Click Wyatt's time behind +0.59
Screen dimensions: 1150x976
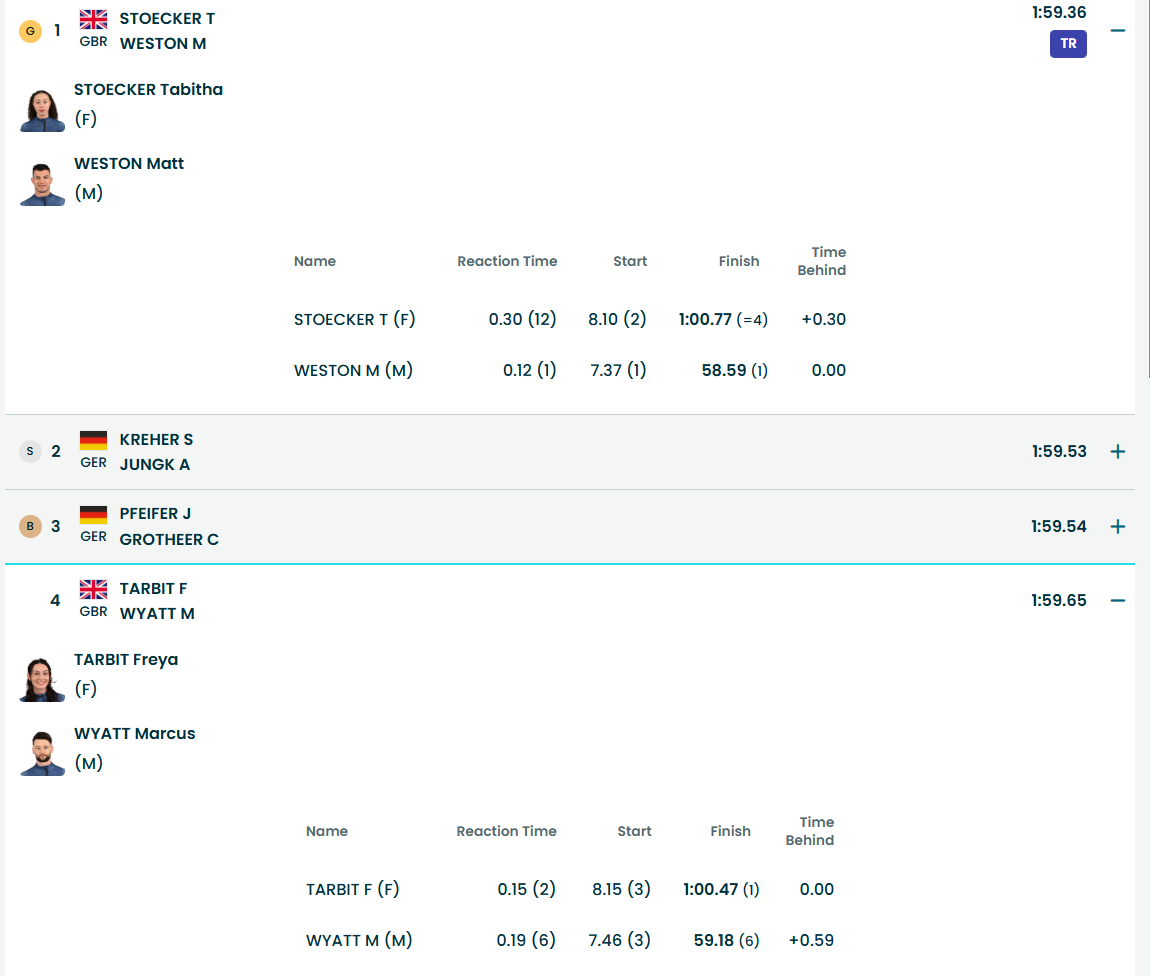click(811, 940)
